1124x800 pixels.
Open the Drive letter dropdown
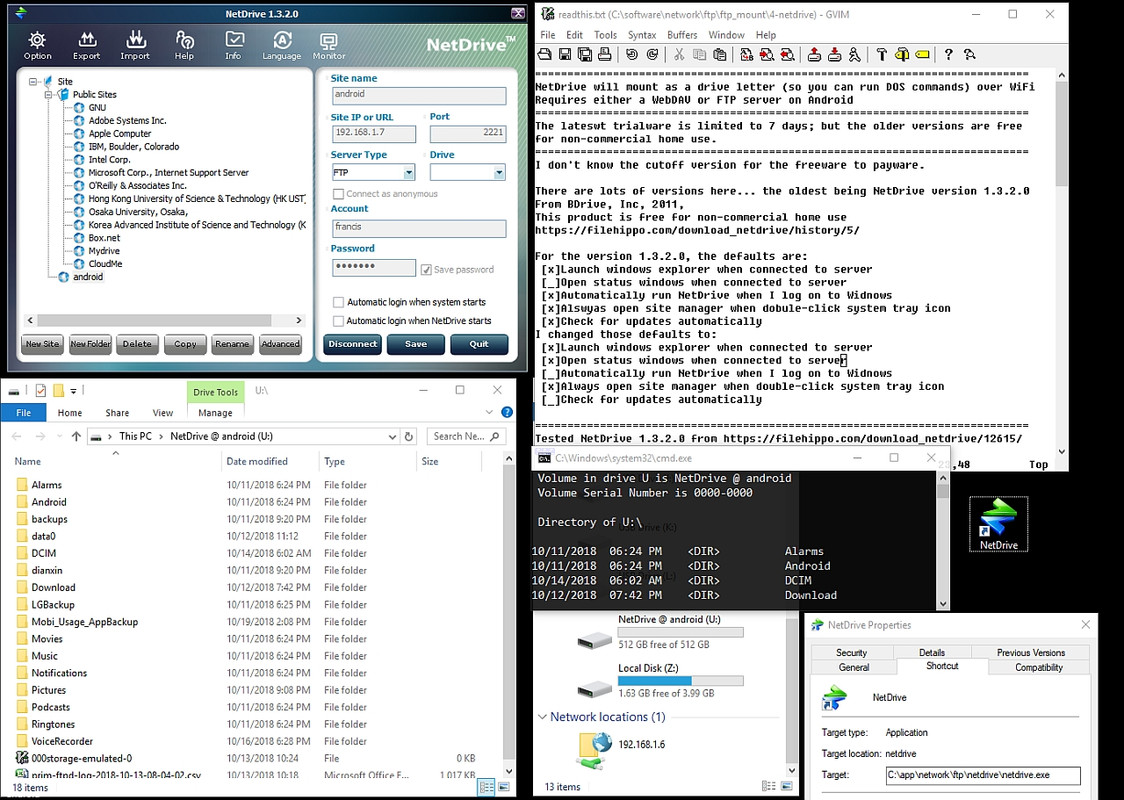[x=499, y=173]
